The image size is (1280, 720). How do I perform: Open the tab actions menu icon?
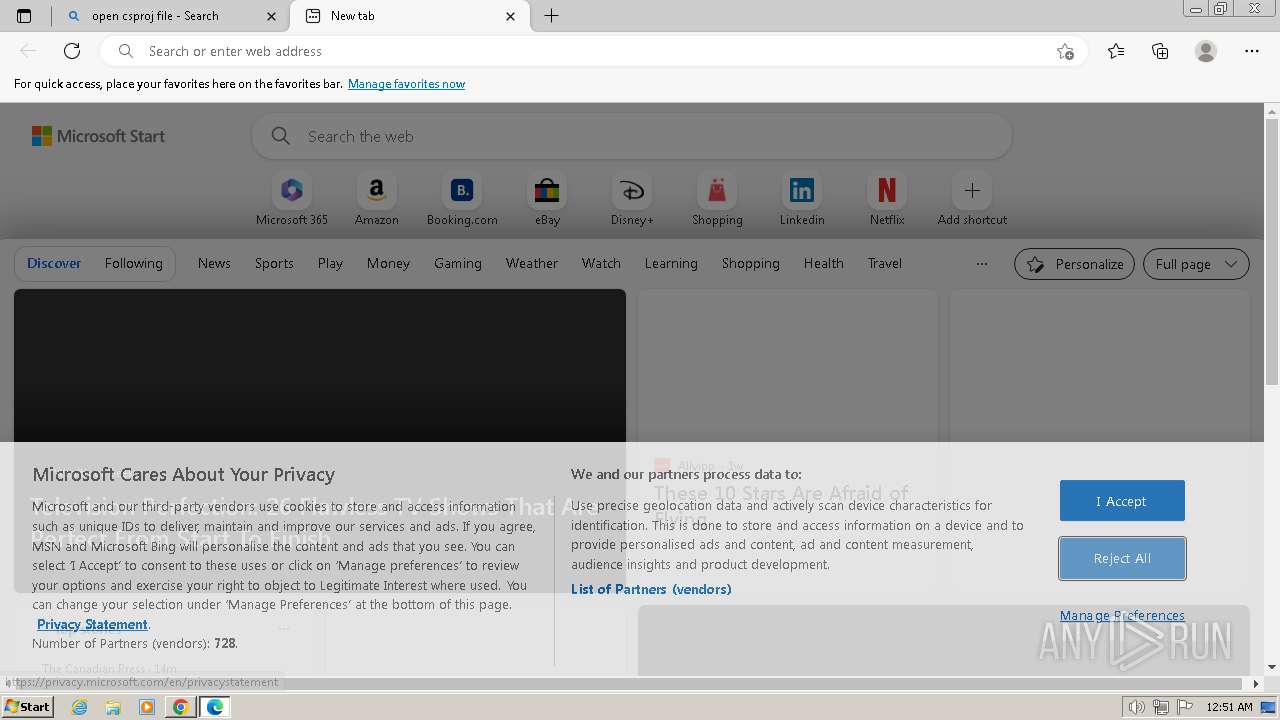pyautogui.click(x=24, y=16)
